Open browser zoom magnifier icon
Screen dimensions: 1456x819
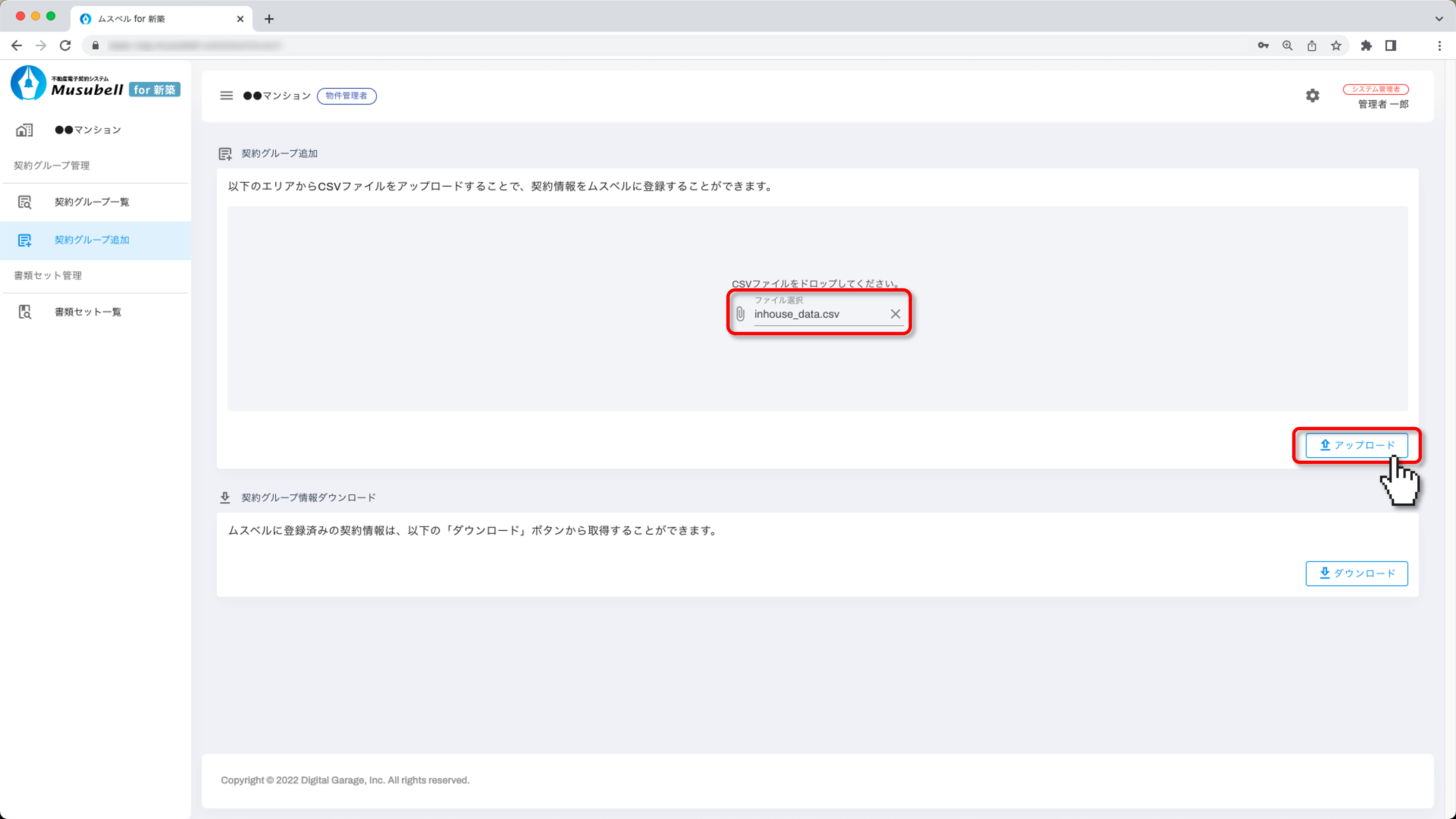1287,46
